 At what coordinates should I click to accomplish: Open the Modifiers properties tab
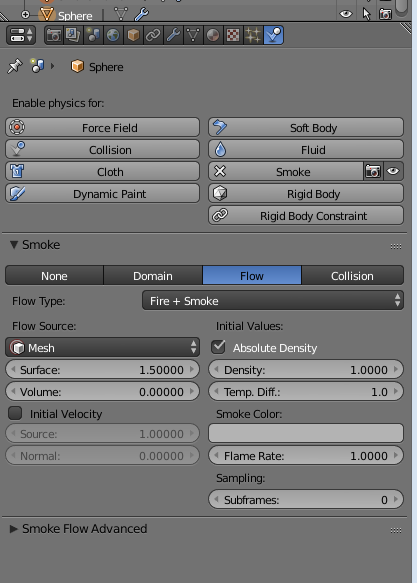point(173,35)
